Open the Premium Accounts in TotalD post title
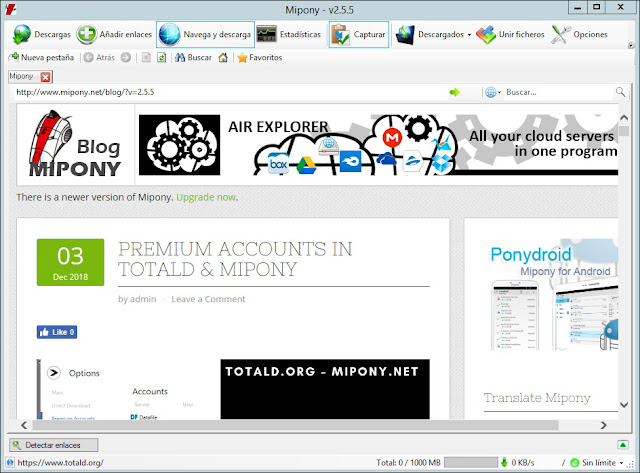Screen dimensions: 640x473 pyautogui.click(x=235, y=259)
